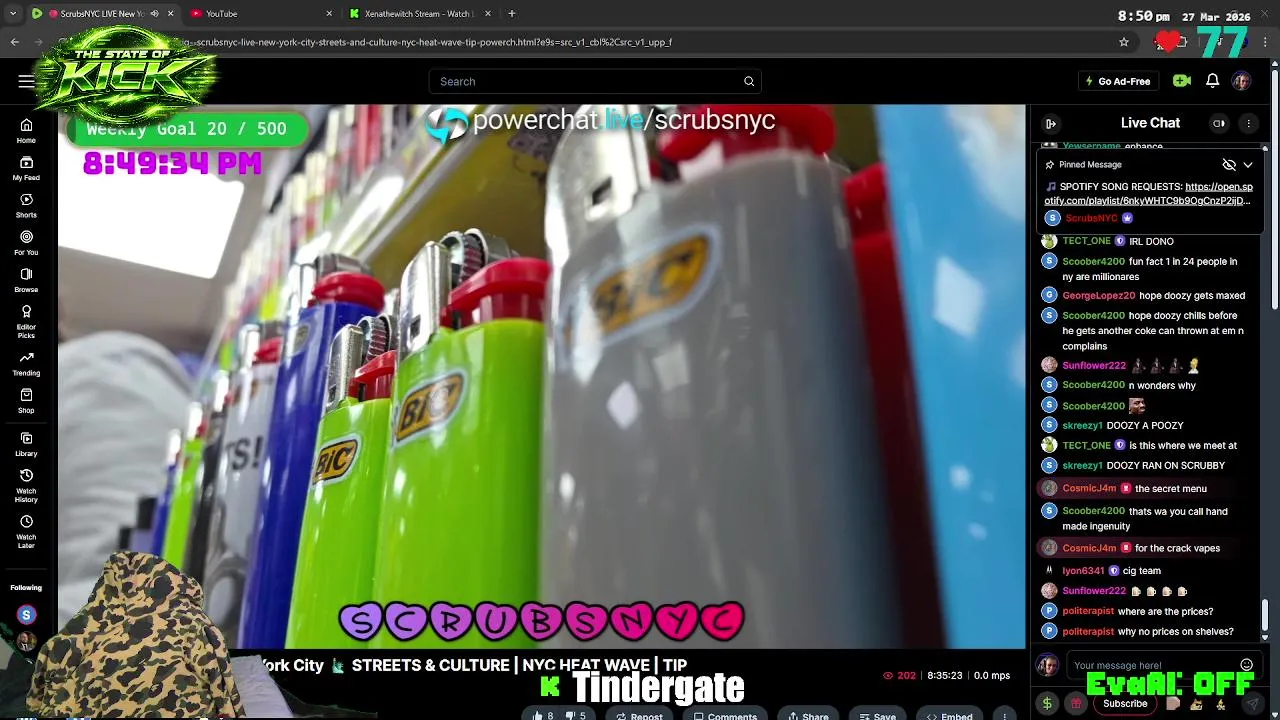Collapse the live chat panel
The width and height of the screenshot is (1280, 720).
tap(1051, 123)
